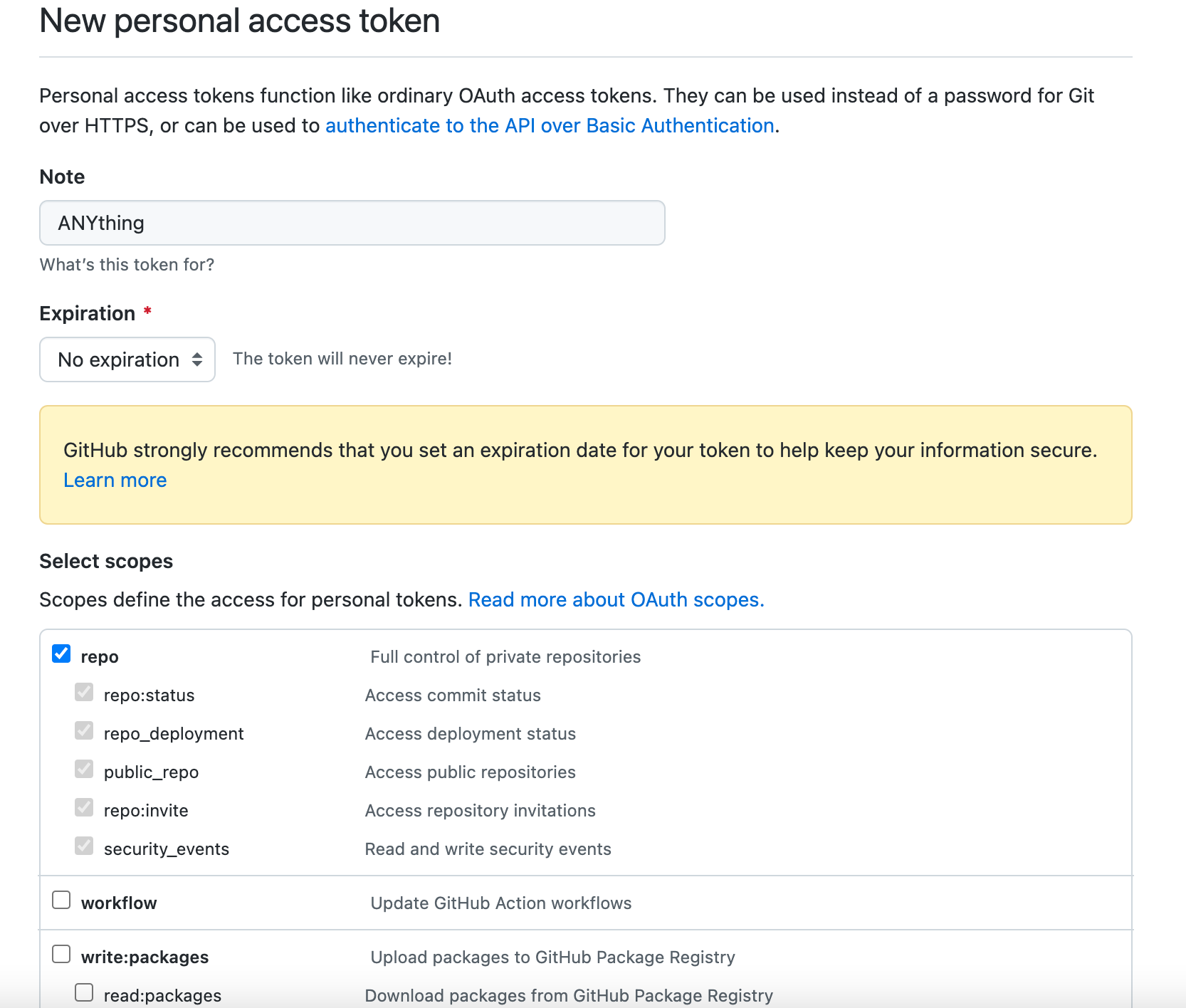Check the read:packages checkbox
The image size is (1186, 1008).
coord(84,991)
